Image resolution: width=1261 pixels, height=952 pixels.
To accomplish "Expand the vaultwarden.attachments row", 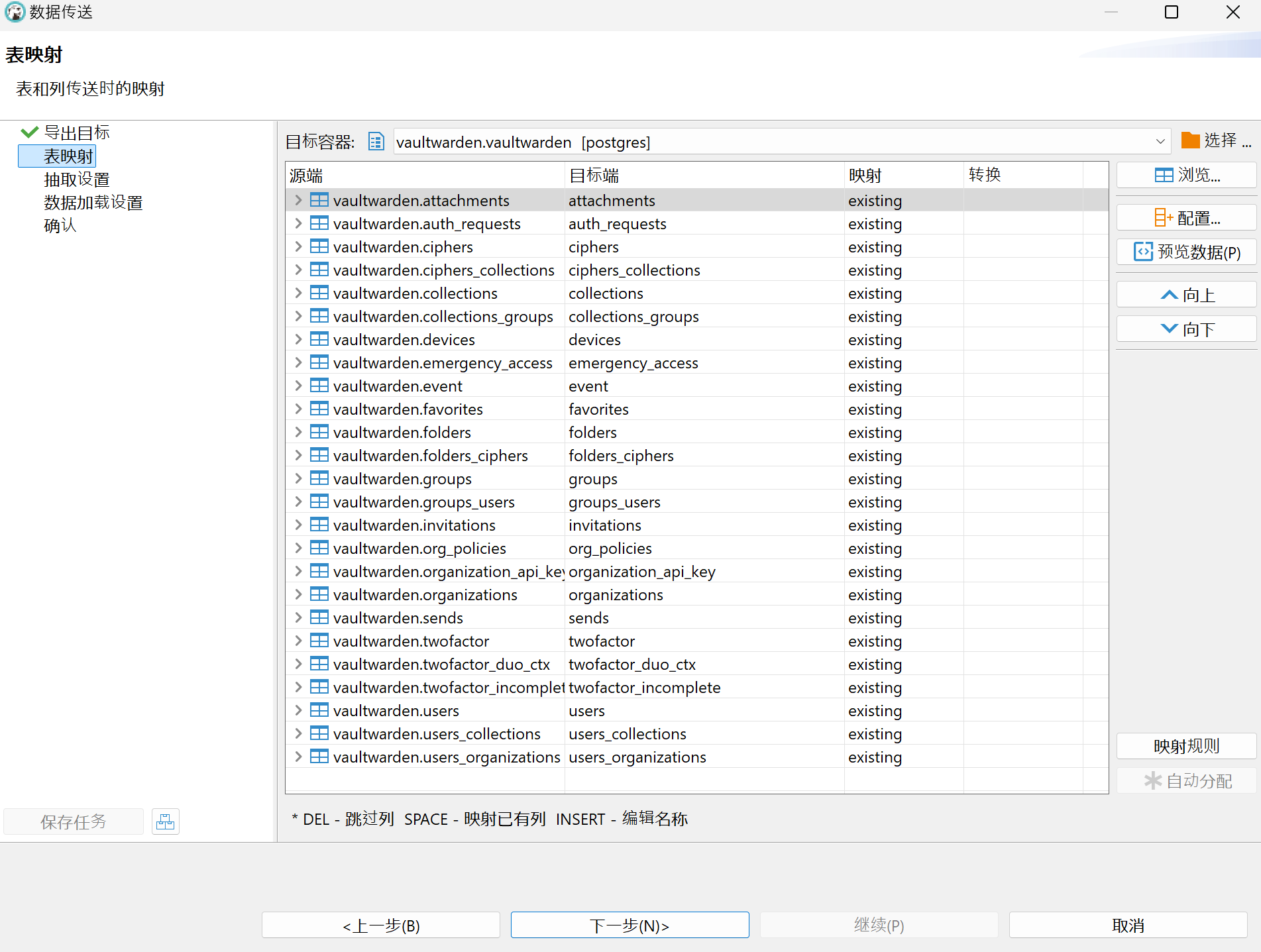I will tap(298, 200).
